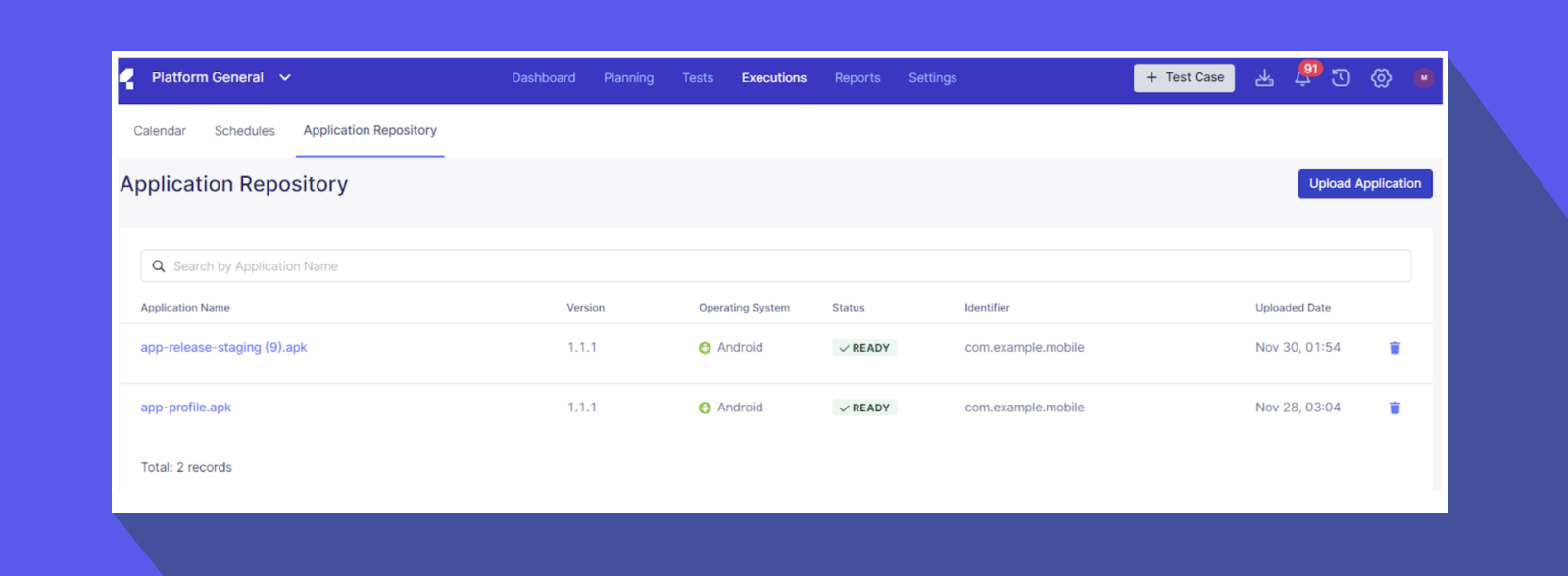
Task: Click the Total: 2 records text
Action: click(186, 467)
